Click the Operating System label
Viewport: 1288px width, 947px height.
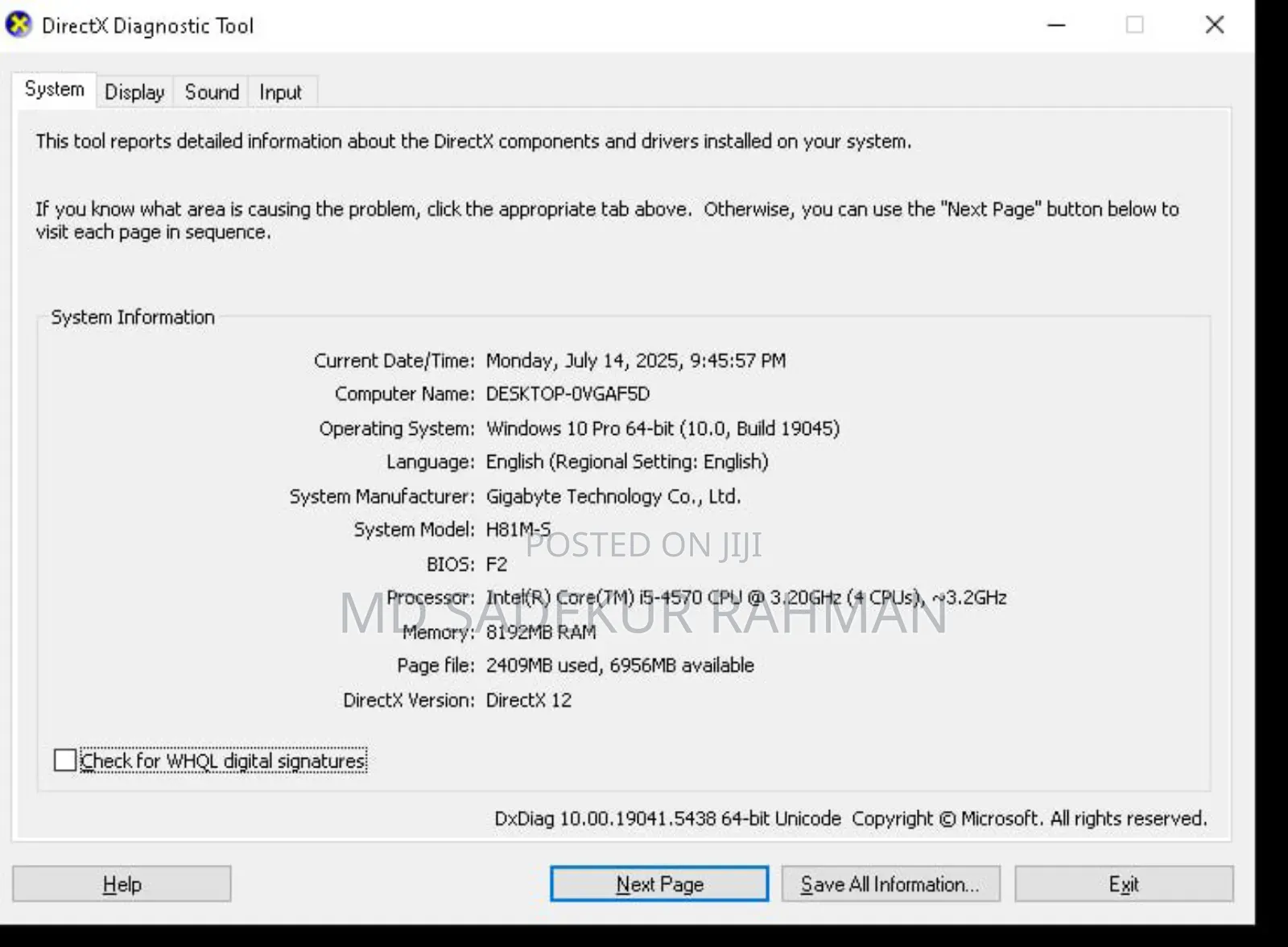[x=397, y=428]
